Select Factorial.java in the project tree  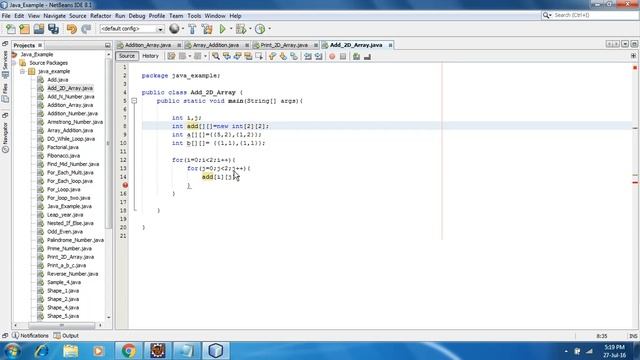[63, 147]
